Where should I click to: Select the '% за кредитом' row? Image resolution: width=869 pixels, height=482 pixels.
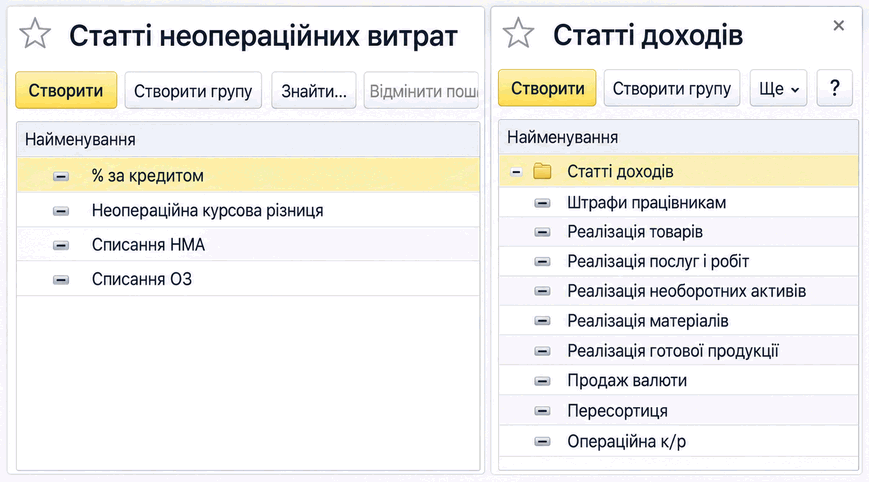click(248, 176)
